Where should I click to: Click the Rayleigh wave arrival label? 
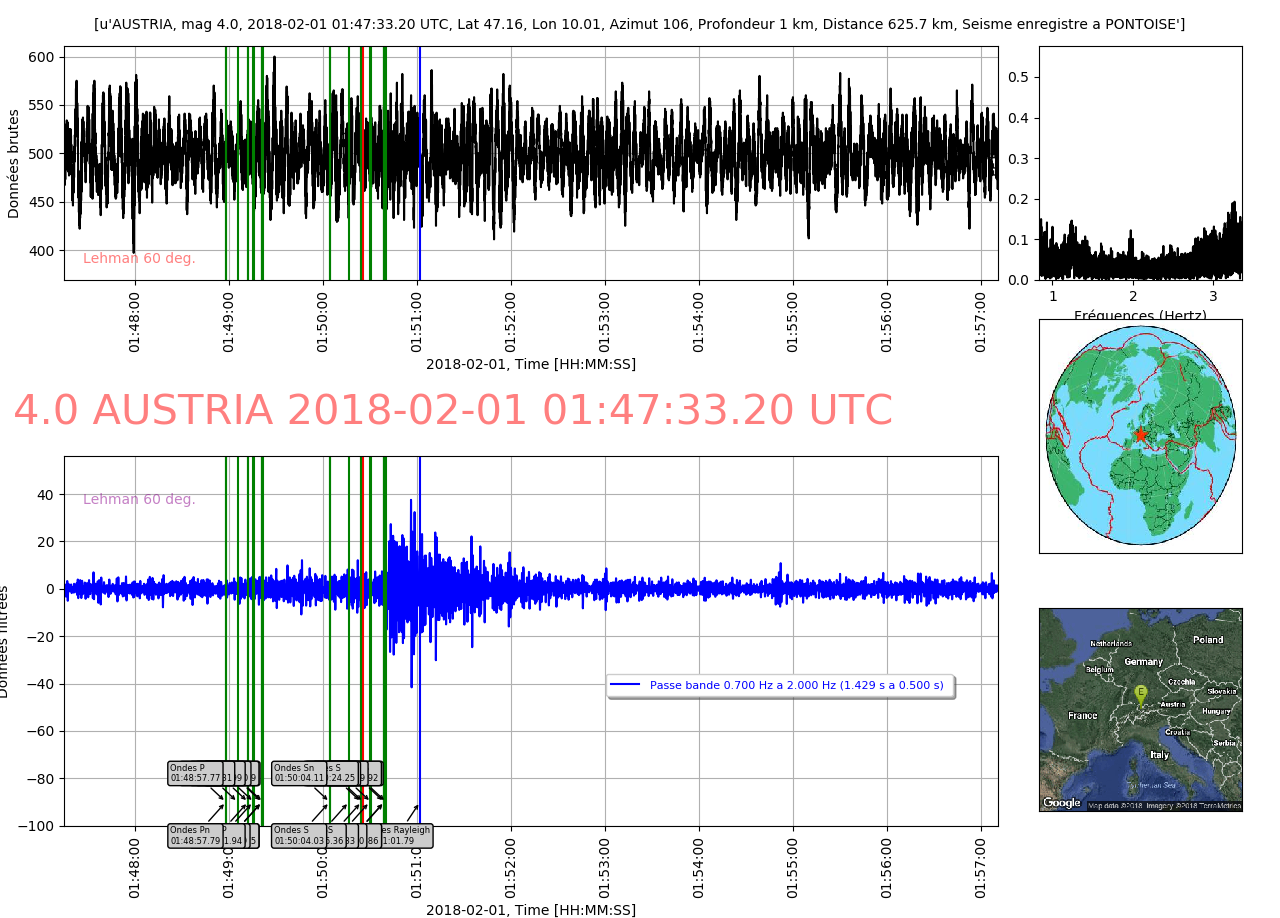point(410,835)
